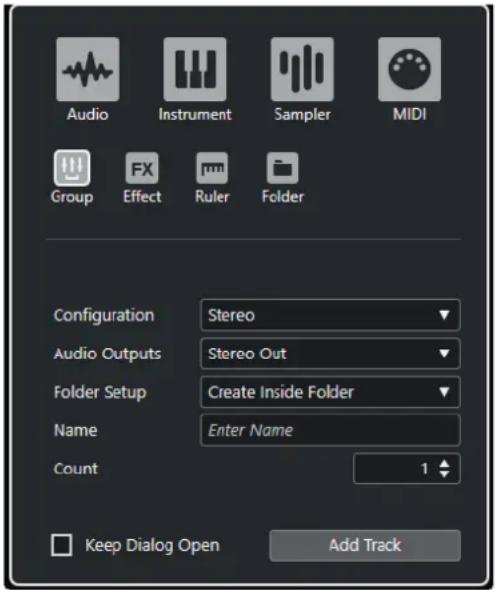Click the Folder Setup label
Viewport: 495px width, 590px height.
coord(100,392)
